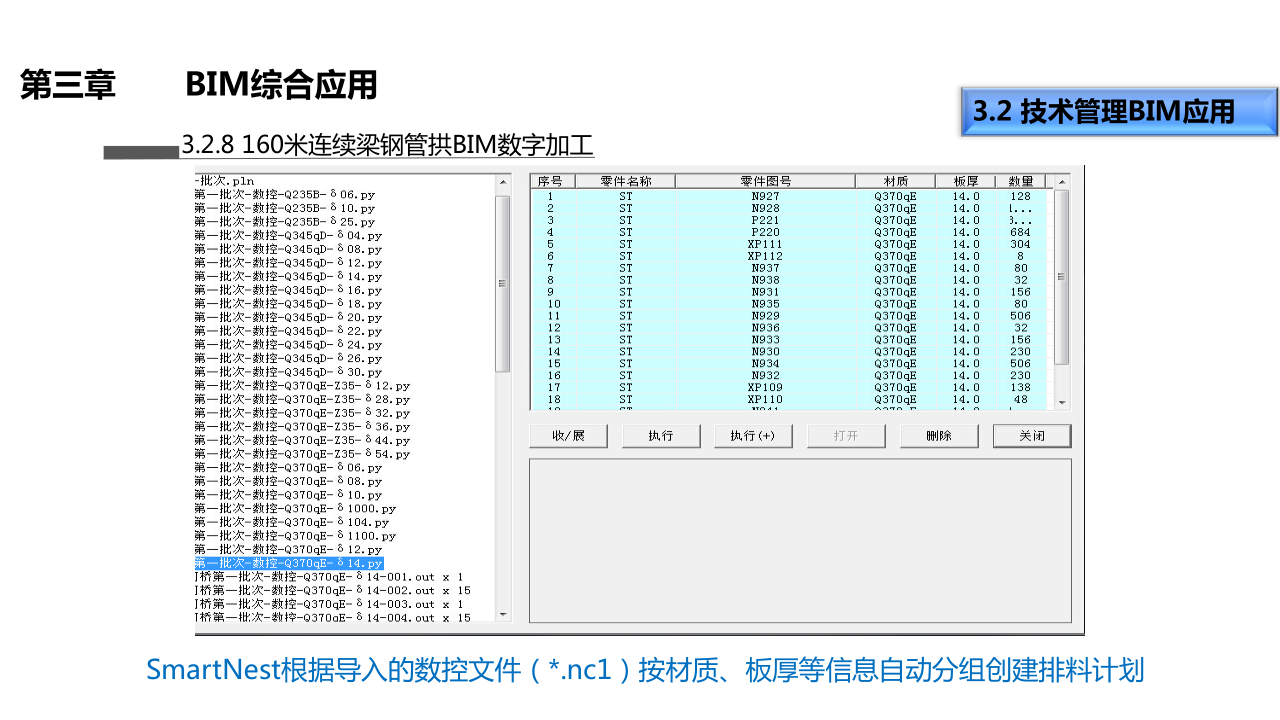Select the δ14-002.out x 15 file
The width and height of the screenshot is (1280, 720).
[333, 591]
